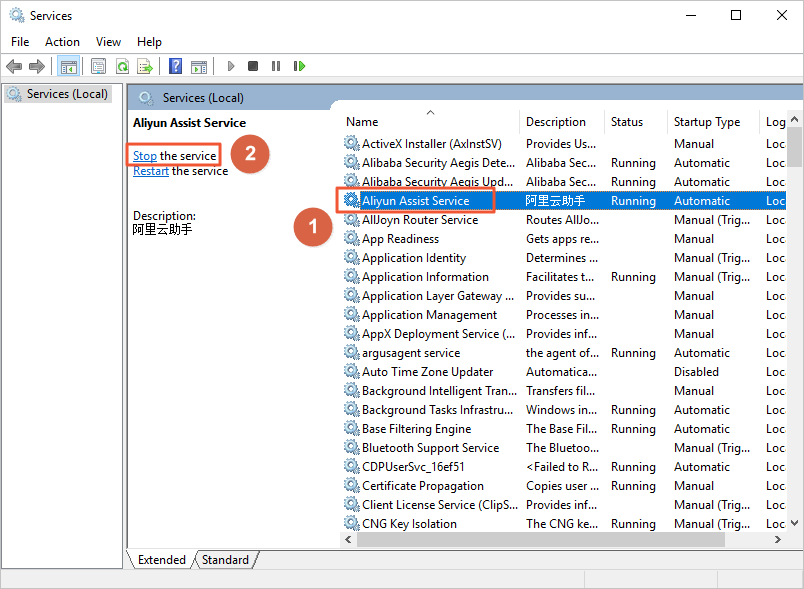Click the Forward arrow toolbar icon
This screenshot has height=589, width=804.
click(x=37, y=66)
